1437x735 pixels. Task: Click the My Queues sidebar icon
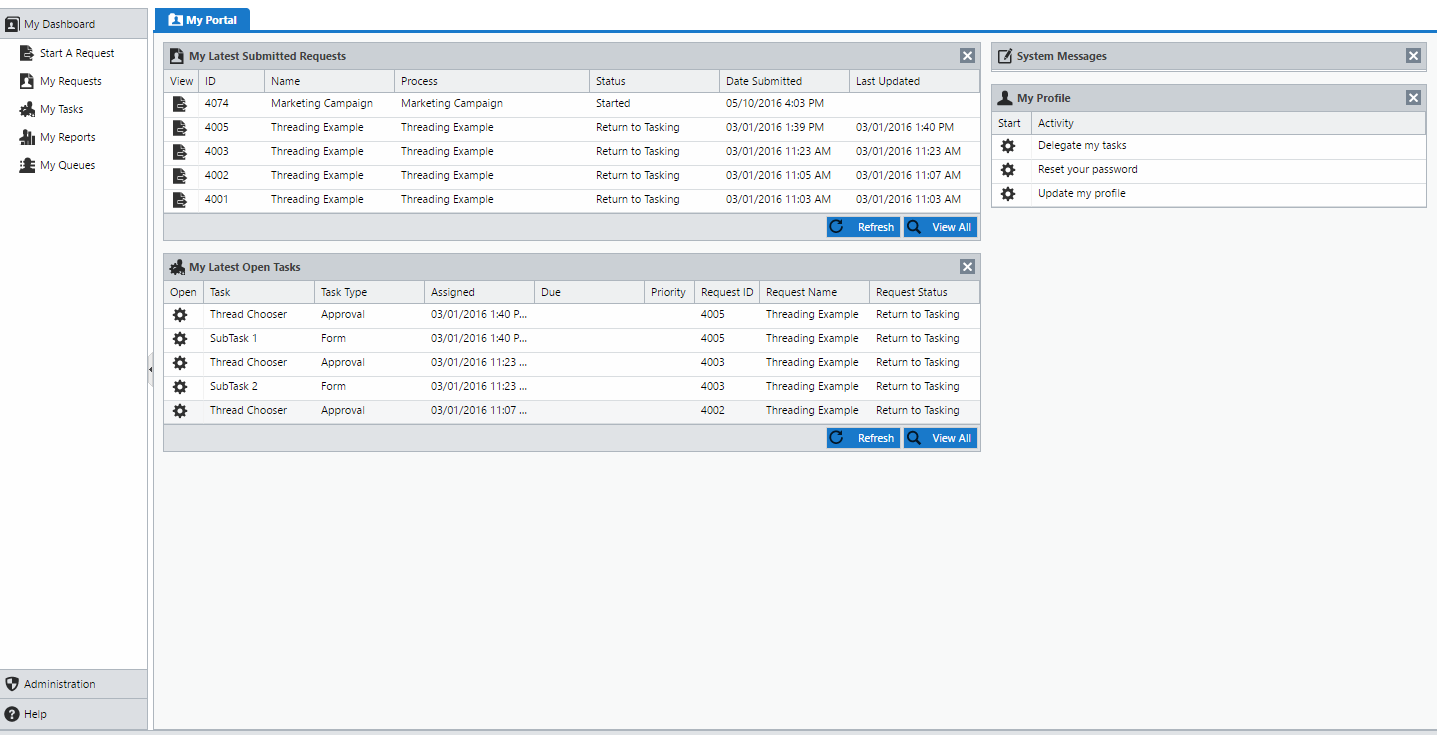(27, 165)
